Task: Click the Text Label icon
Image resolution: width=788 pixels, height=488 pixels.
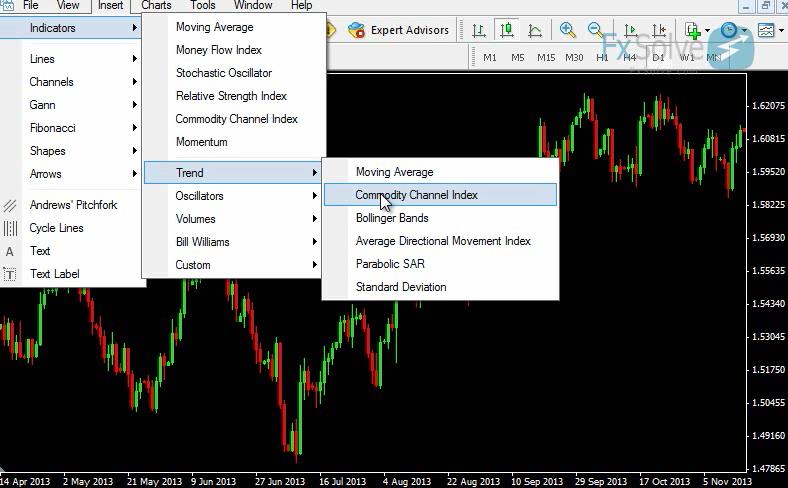Action: pyautogui.click(x=10, y=274)
